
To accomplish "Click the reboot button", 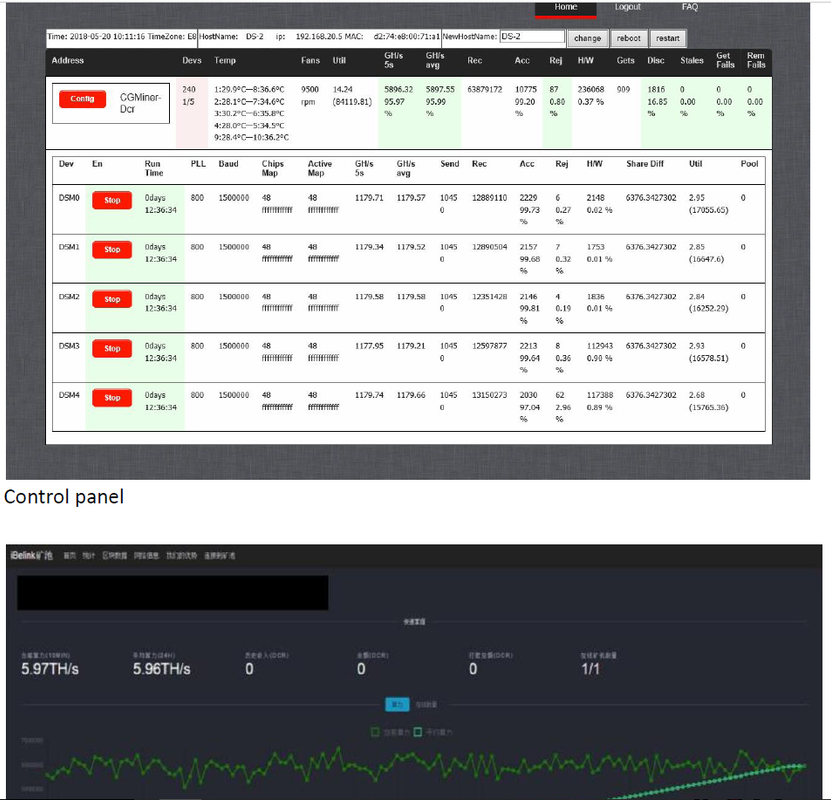I will point(629,38).
